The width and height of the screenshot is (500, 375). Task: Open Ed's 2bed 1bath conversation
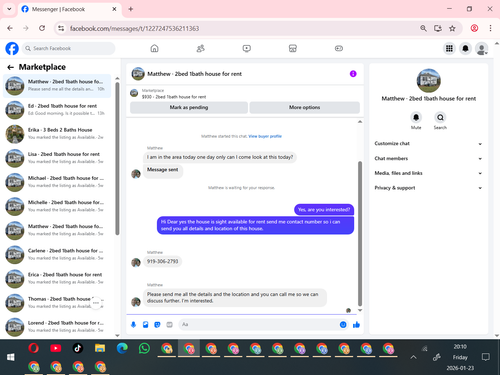(x=57, y=110)
